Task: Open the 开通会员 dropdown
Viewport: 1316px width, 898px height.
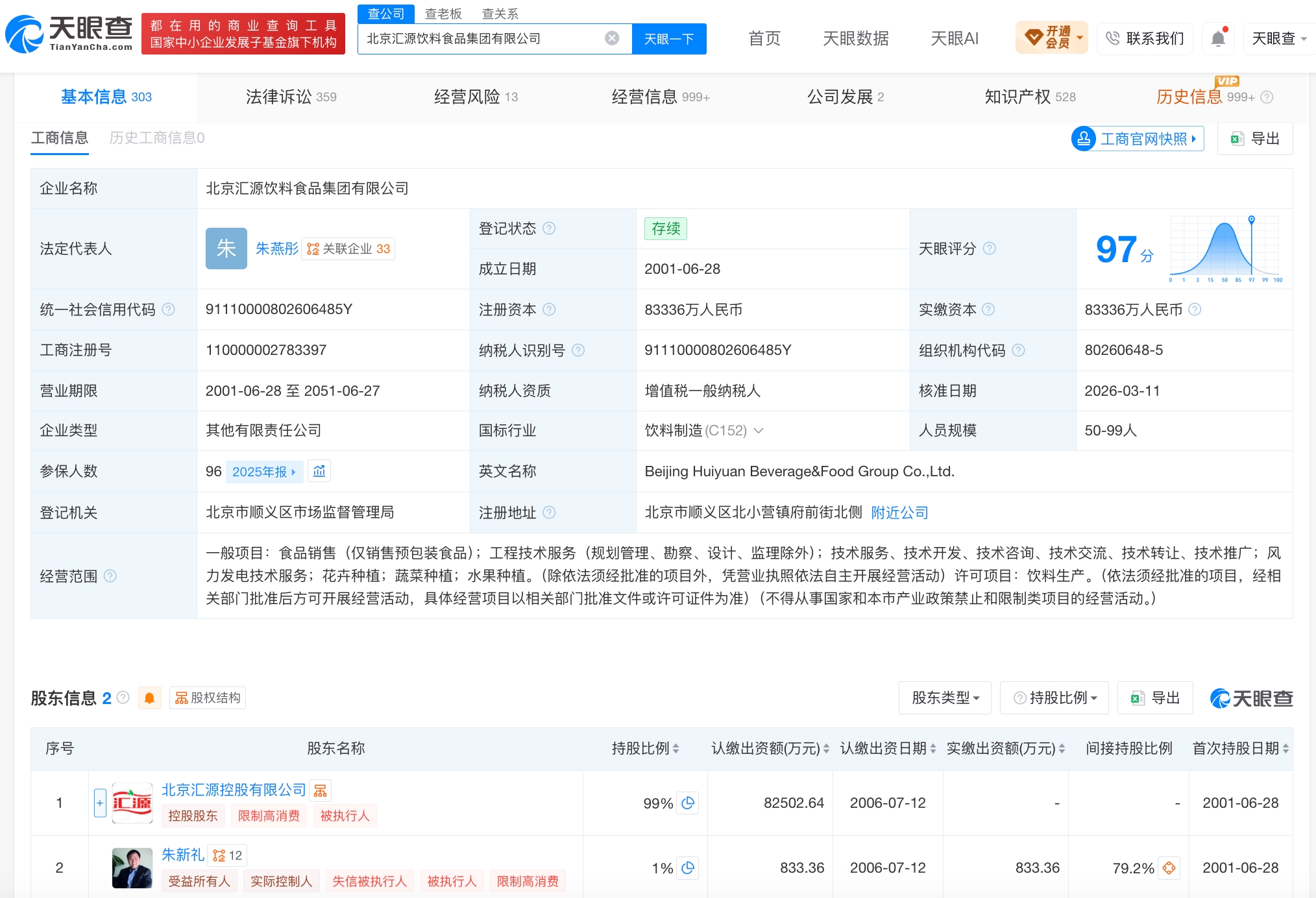Action: pyautogui.click(x=1051, y=38)
